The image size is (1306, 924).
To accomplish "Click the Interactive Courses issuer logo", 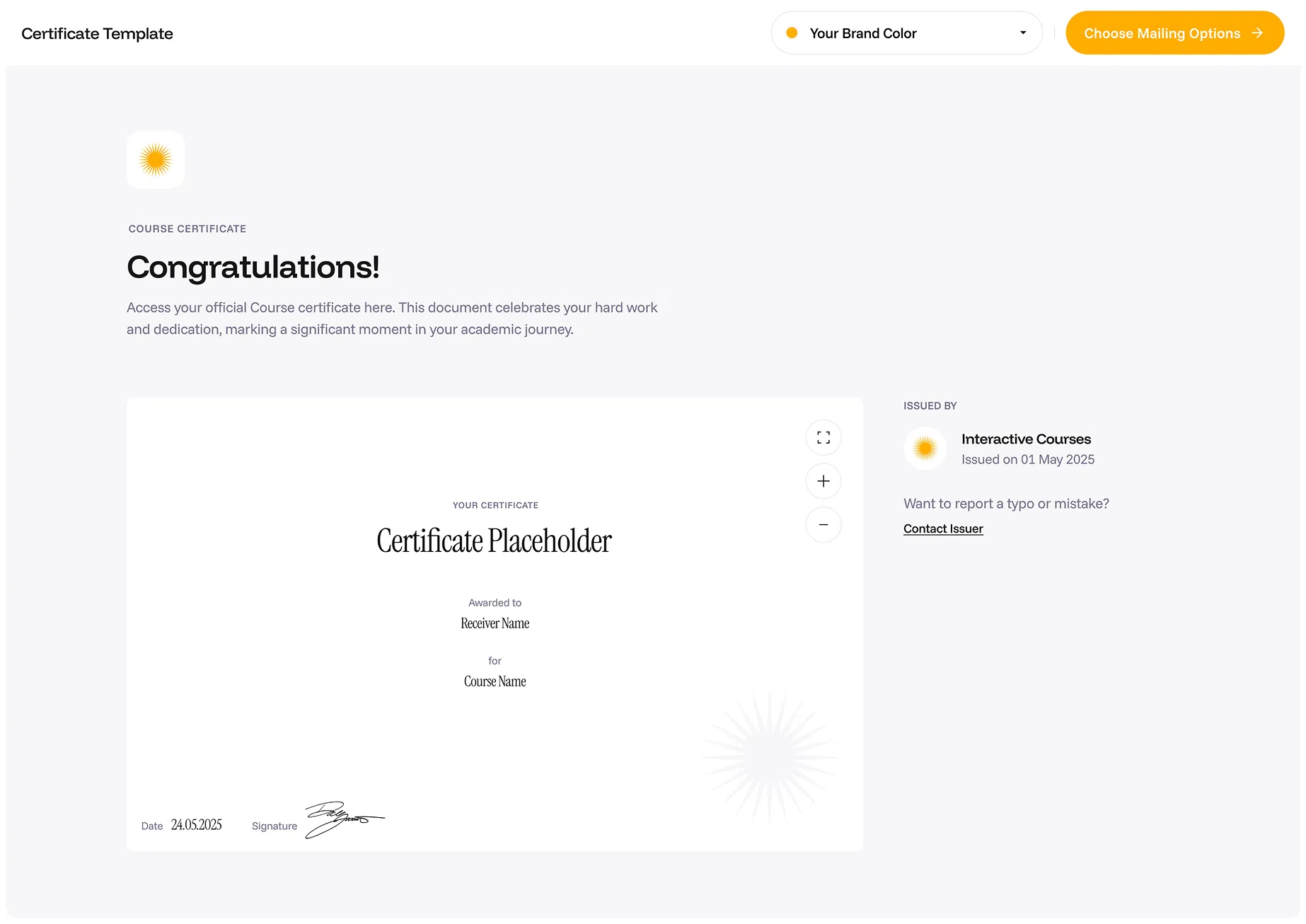I will click(x=925, y=449).
